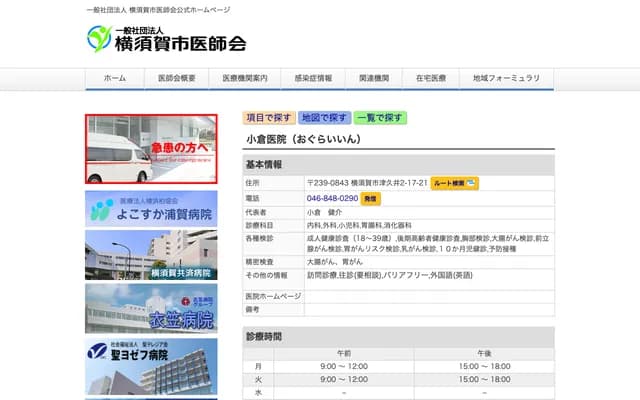The width and height of the screenshot is (640, 400).
Task: Click the phone number 046-848-0290
Action: [332, 198]
